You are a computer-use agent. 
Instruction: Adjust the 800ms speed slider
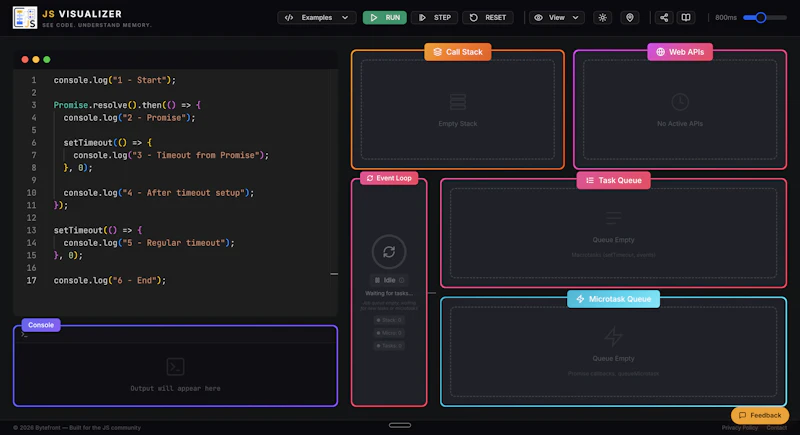tap(761, 17)
